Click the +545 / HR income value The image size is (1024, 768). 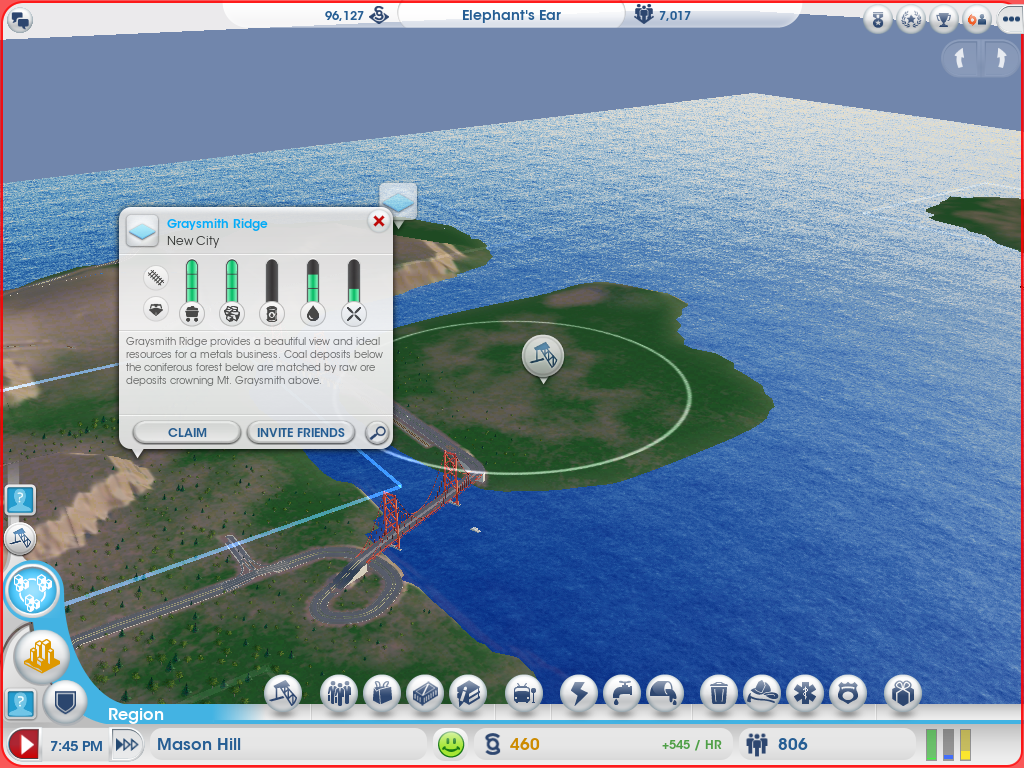click(692, 745)
